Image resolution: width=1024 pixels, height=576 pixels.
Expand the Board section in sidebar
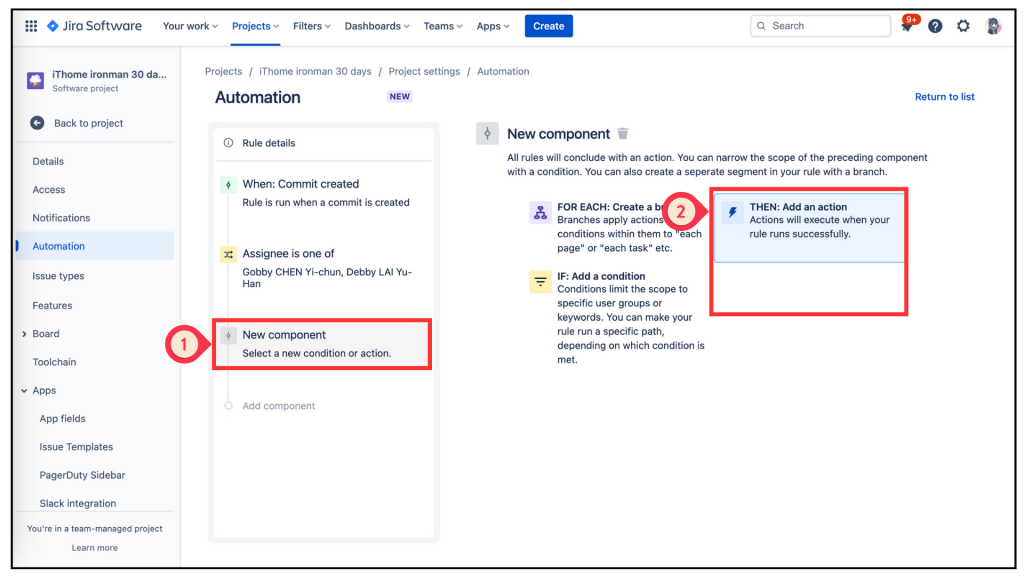click(x=24, y=334)
